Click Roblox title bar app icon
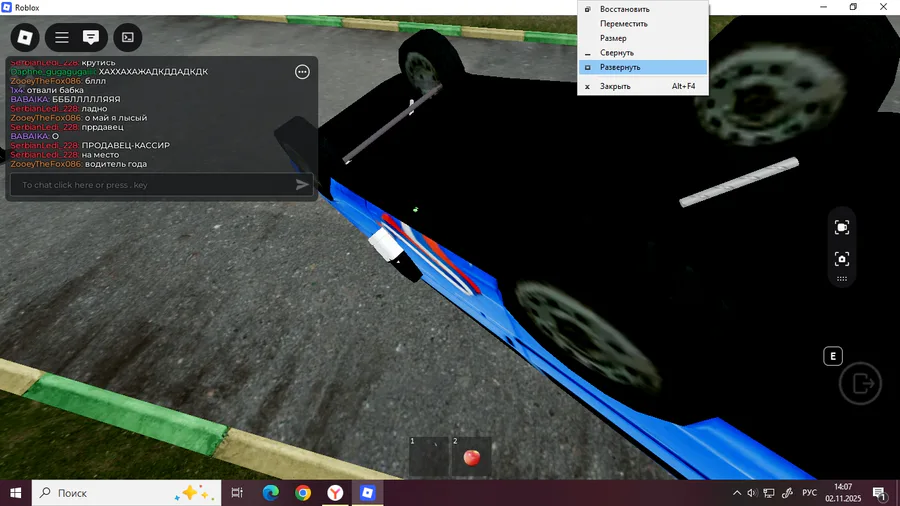Viewport: 900px width, 506px height. point(7,7)
